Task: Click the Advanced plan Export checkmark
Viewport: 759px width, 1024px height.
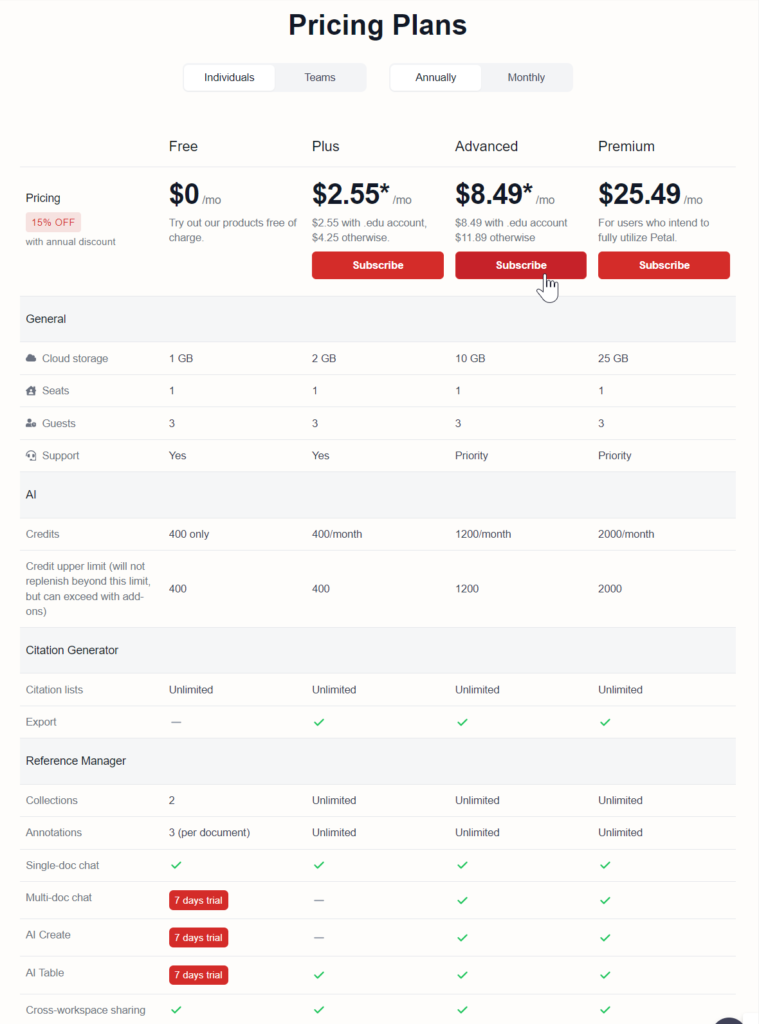Action: pyautogui.click(x=462, y=722)
